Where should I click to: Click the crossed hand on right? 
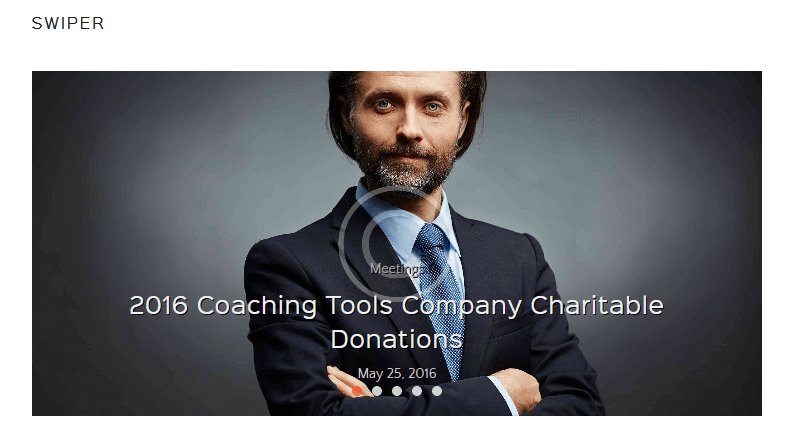click(x=517, y=389)
